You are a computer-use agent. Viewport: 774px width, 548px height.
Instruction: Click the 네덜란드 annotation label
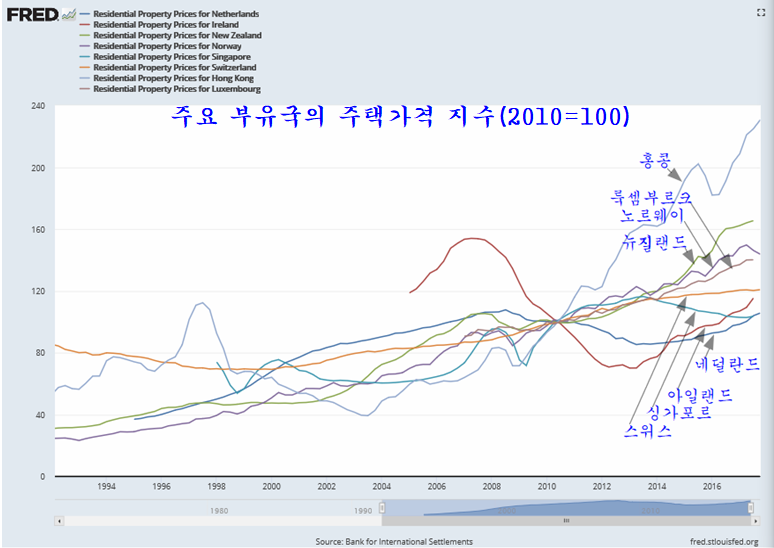click(727, 364)
